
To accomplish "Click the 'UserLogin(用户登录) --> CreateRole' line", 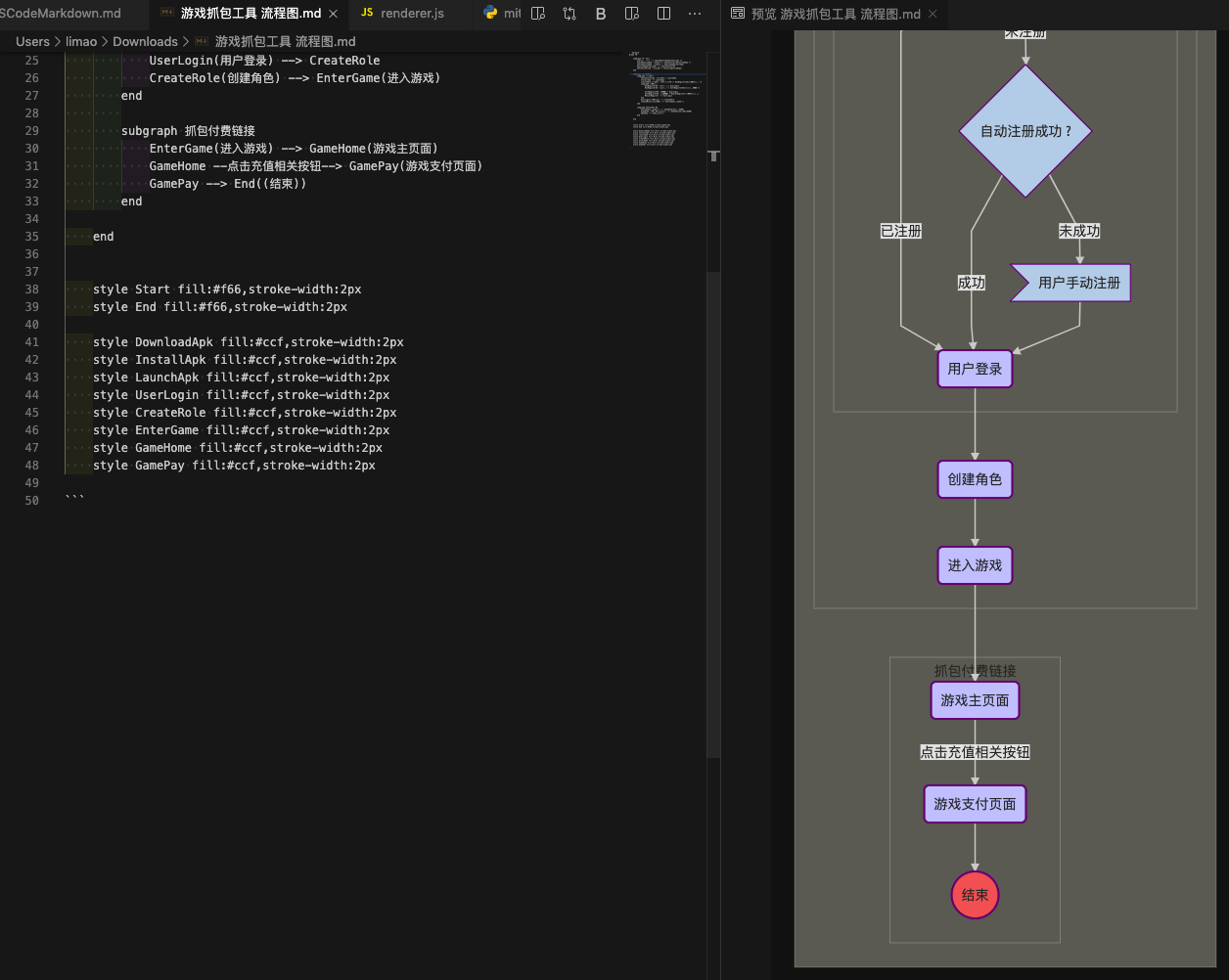I will [264, 61].
